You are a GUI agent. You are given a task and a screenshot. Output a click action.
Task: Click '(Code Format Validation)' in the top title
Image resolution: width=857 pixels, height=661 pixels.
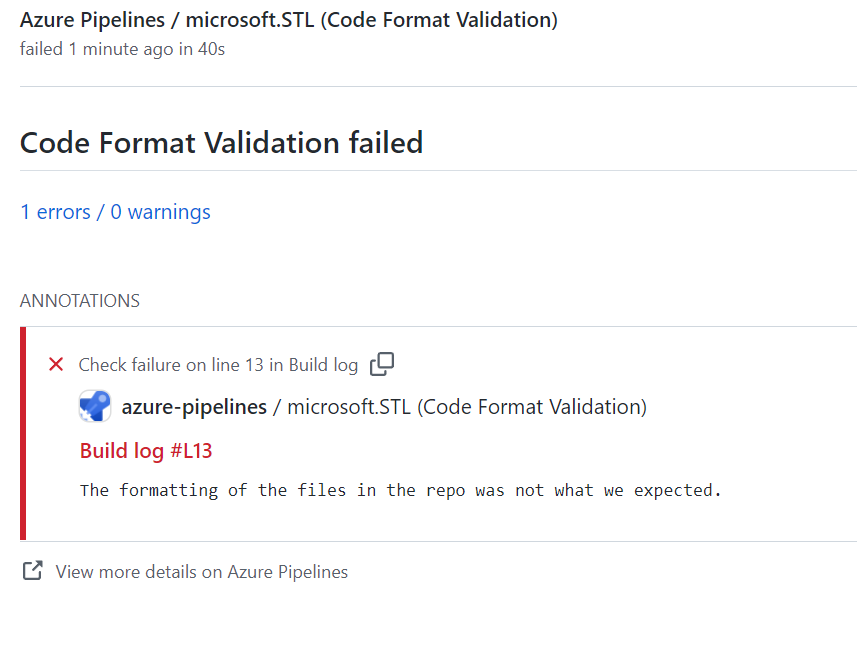[439, 20]
